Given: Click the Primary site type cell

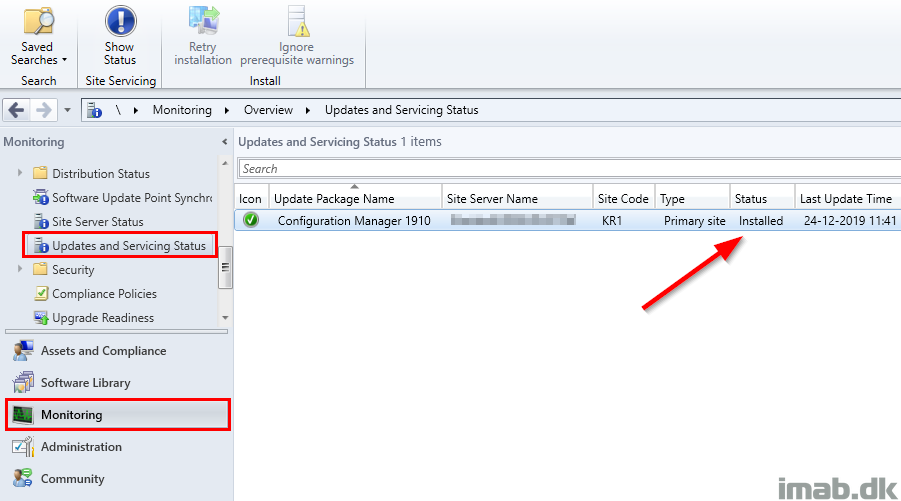Looking at the screenshot, I should [695, 221].
